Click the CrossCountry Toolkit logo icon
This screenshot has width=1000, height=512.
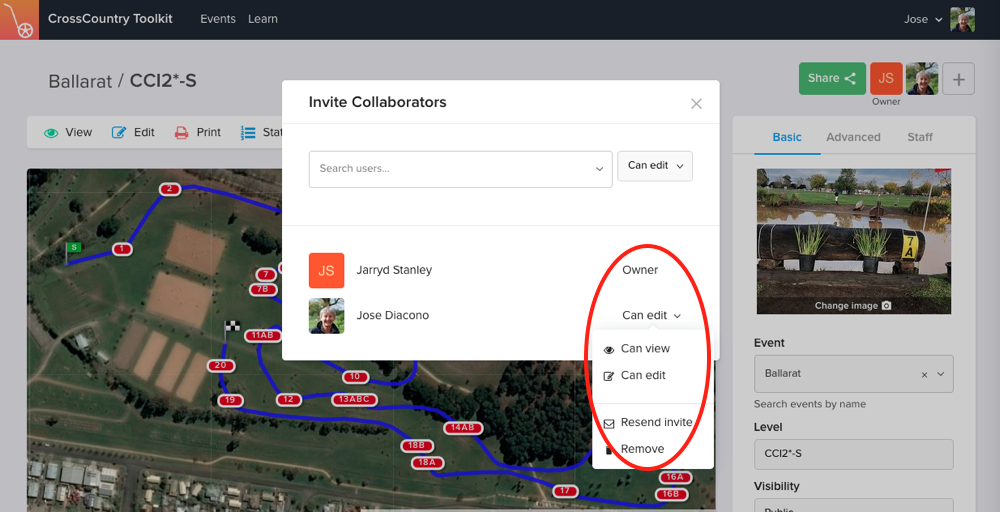pos(20,20)
